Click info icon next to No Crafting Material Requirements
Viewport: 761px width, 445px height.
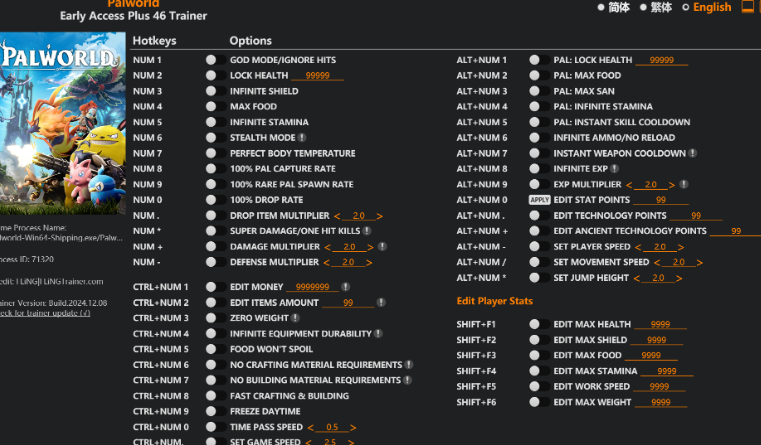409,364
